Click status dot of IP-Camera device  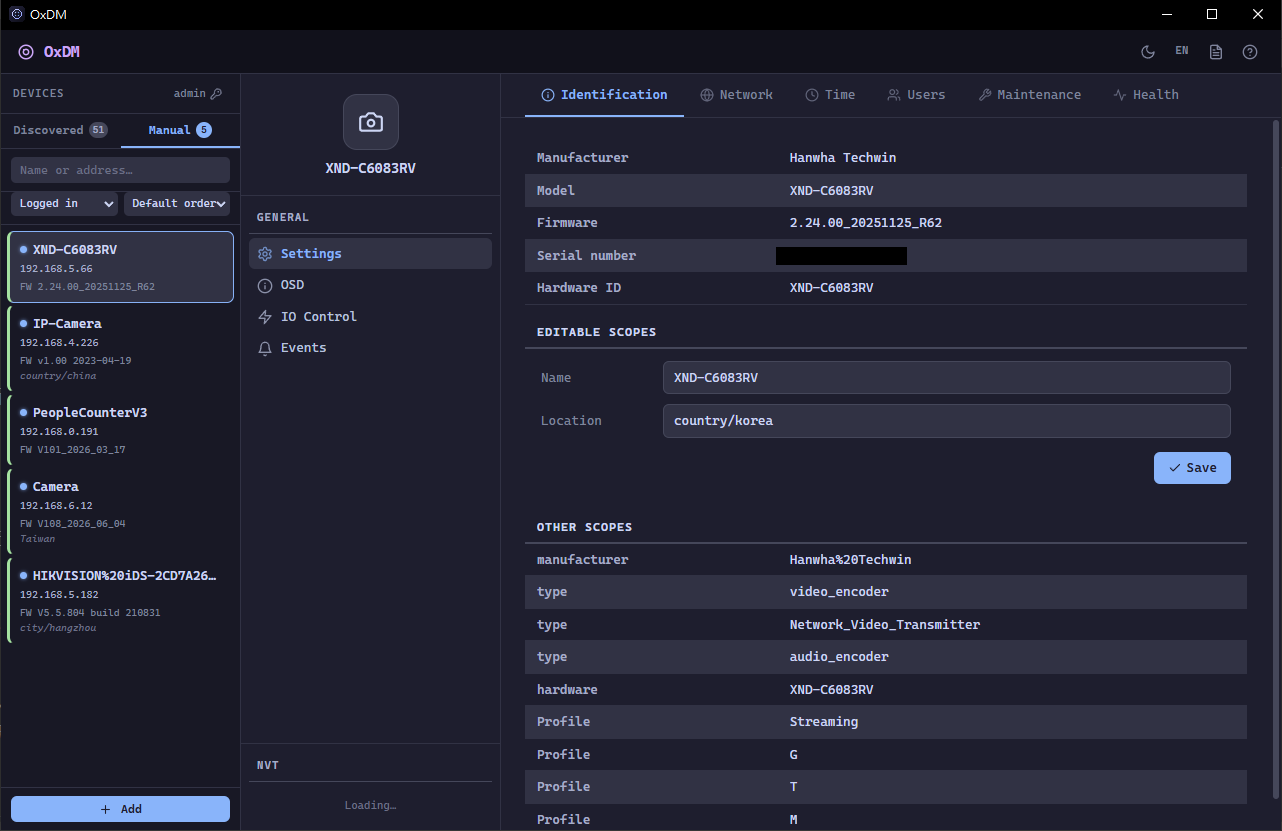coord(24,323)
